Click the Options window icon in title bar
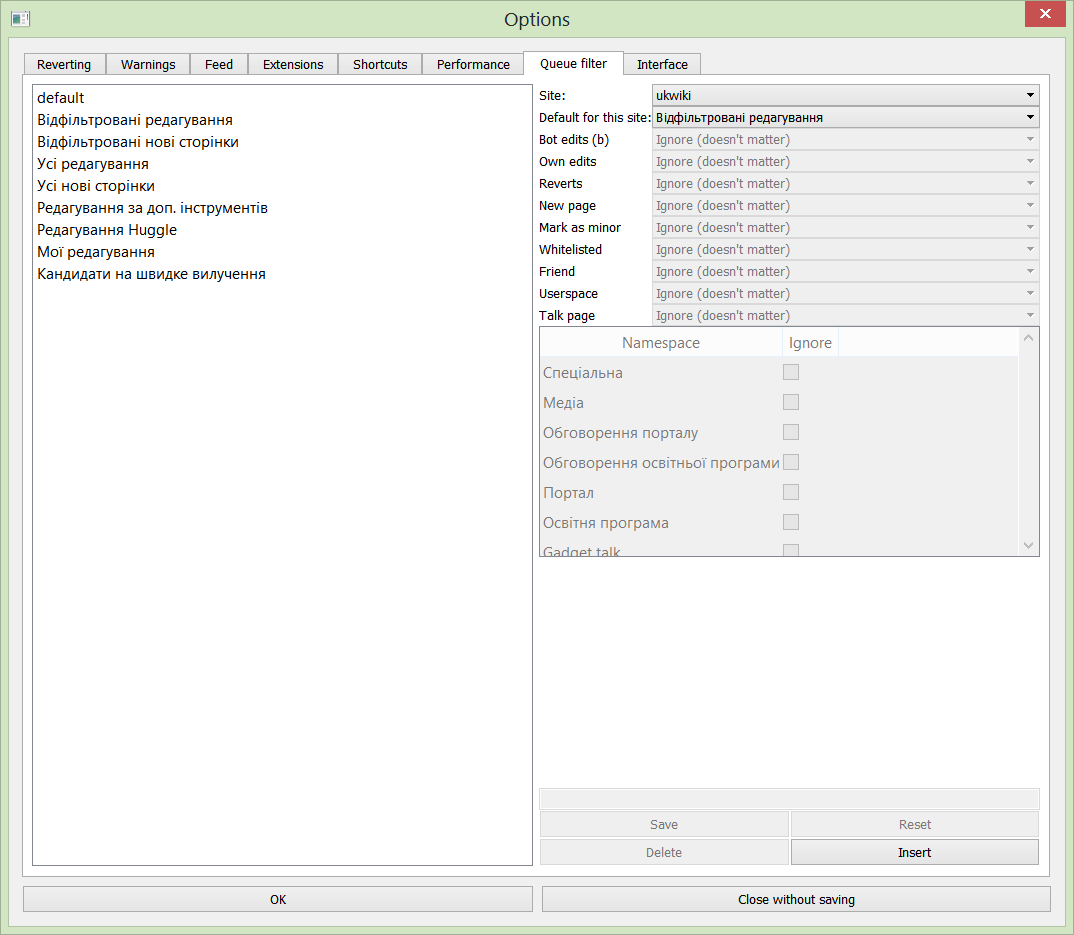Viewport: 1074px width, 935px height. tap(20, 19)
